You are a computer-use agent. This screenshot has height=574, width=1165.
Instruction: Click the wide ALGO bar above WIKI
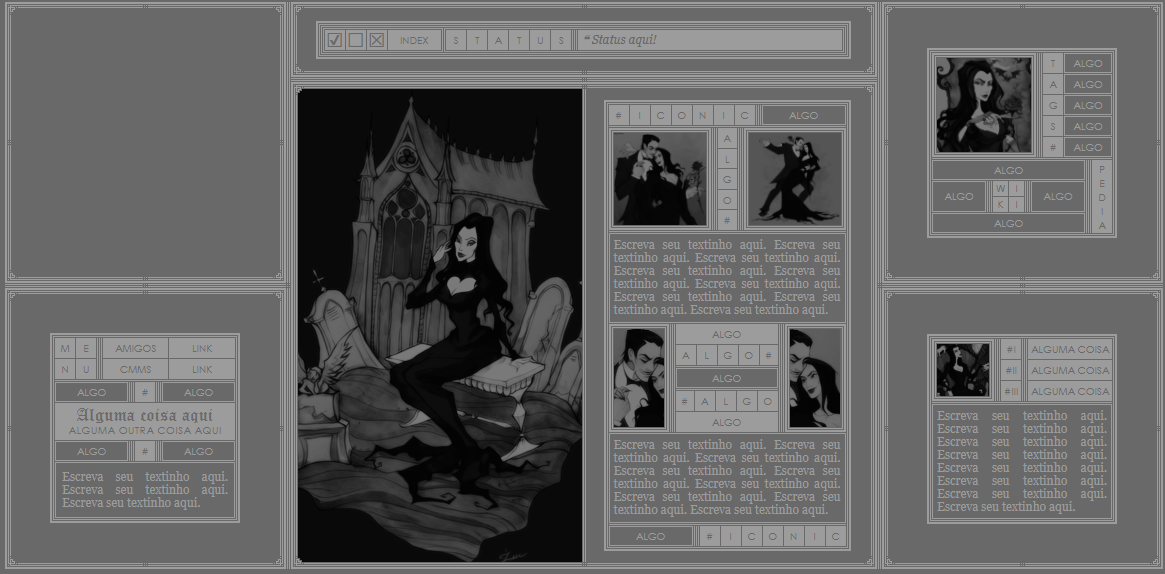tap(1008, 170)
